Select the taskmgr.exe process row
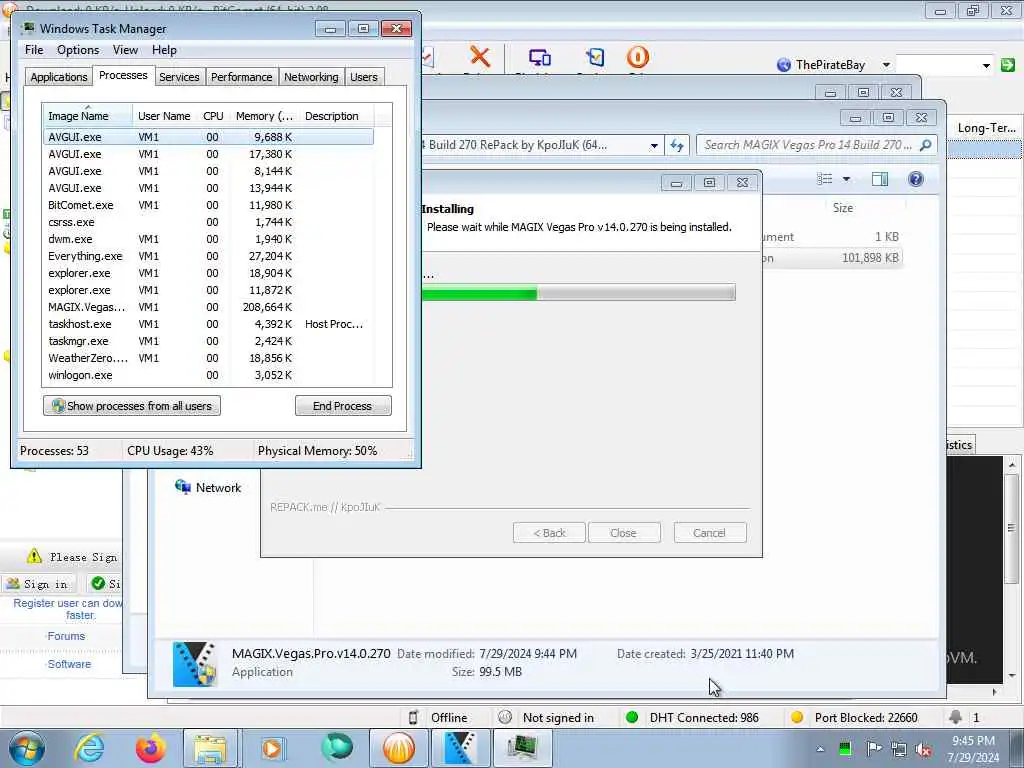Screen dimensions: 1024x768 tap(208, 341)
